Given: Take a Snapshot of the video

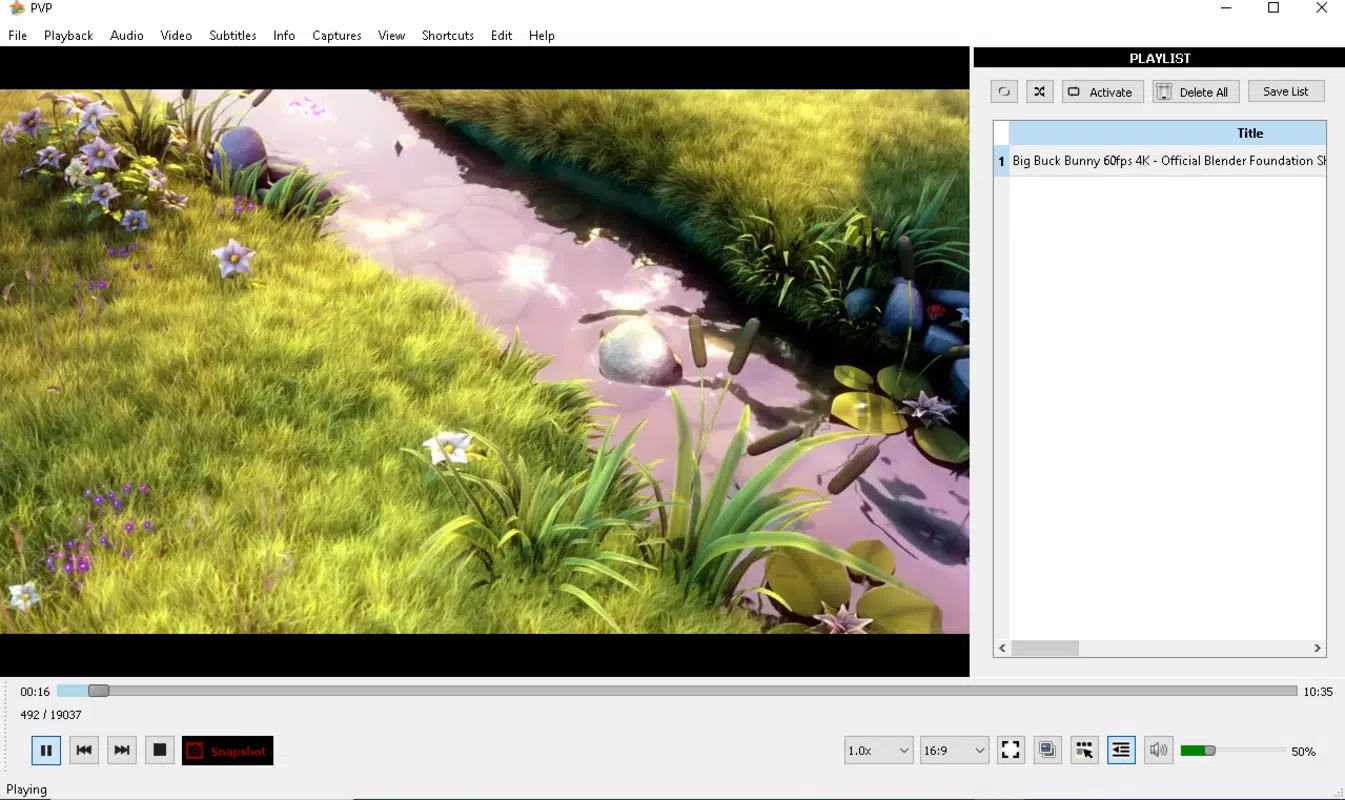Looking at the screenshot, I should (228, 751).
